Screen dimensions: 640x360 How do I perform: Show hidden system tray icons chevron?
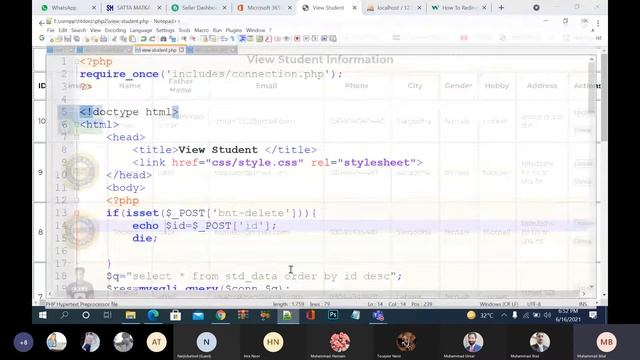pos(504,315)
